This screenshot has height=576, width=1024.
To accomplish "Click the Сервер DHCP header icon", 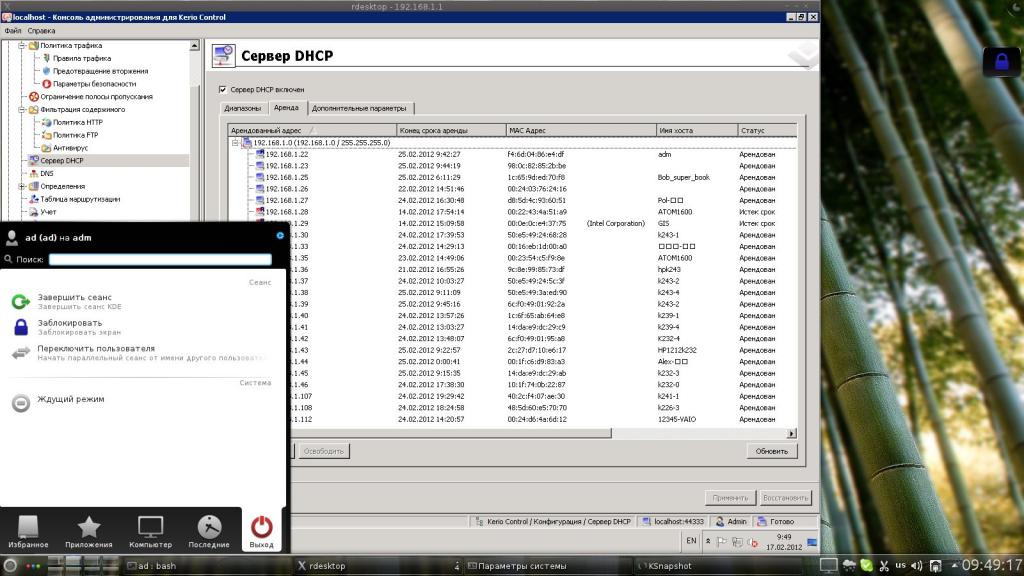I will pyautogui.click(x=223, y=56).
